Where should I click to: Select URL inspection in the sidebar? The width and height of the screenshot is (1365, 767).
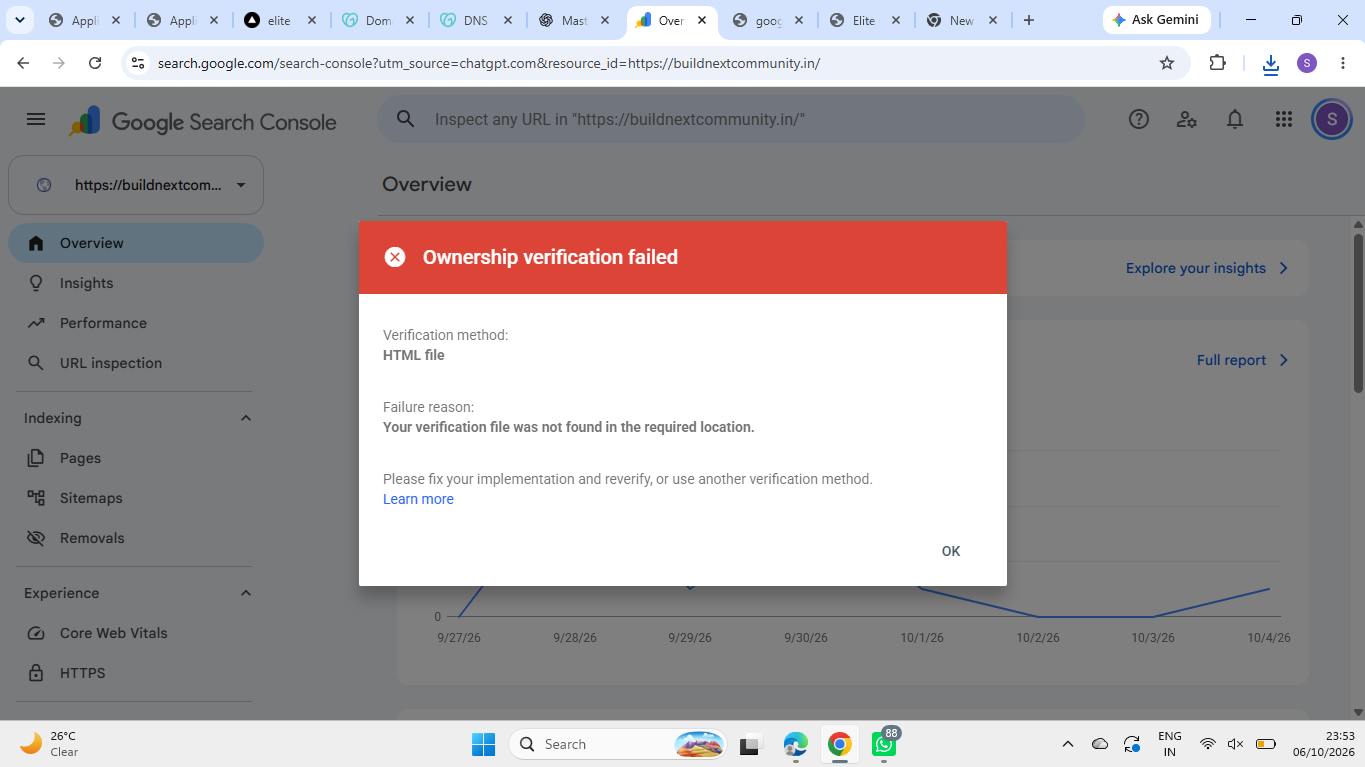coord(136,363)
